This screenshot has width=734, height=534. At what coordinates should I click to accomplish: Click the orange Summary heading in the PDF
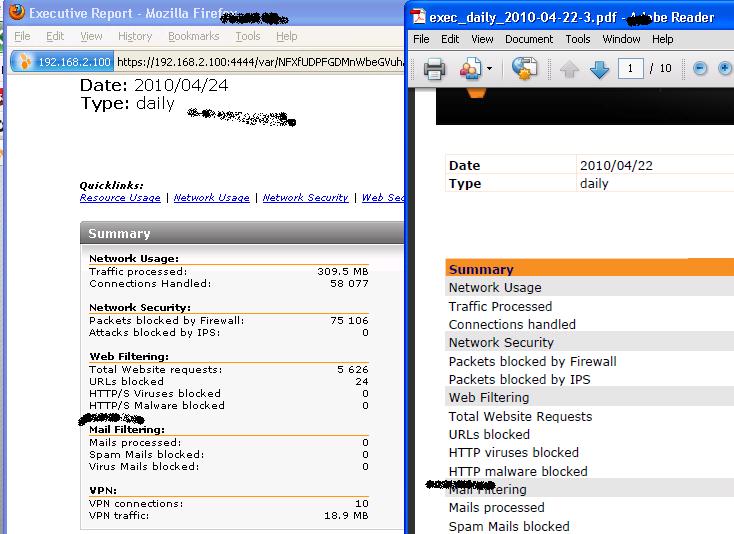coord(481,270)
